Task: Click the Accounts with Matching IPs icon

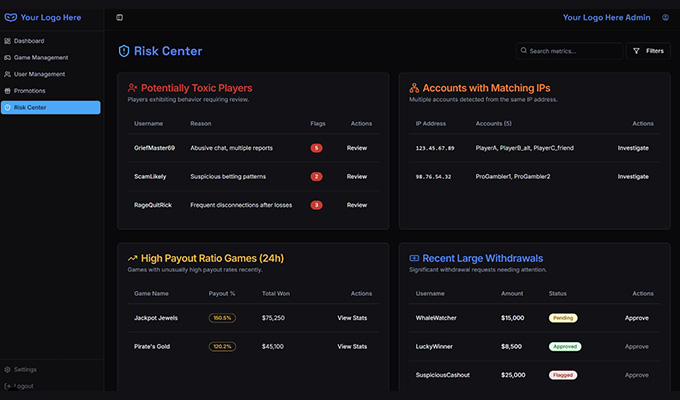Action: [414, 88]
